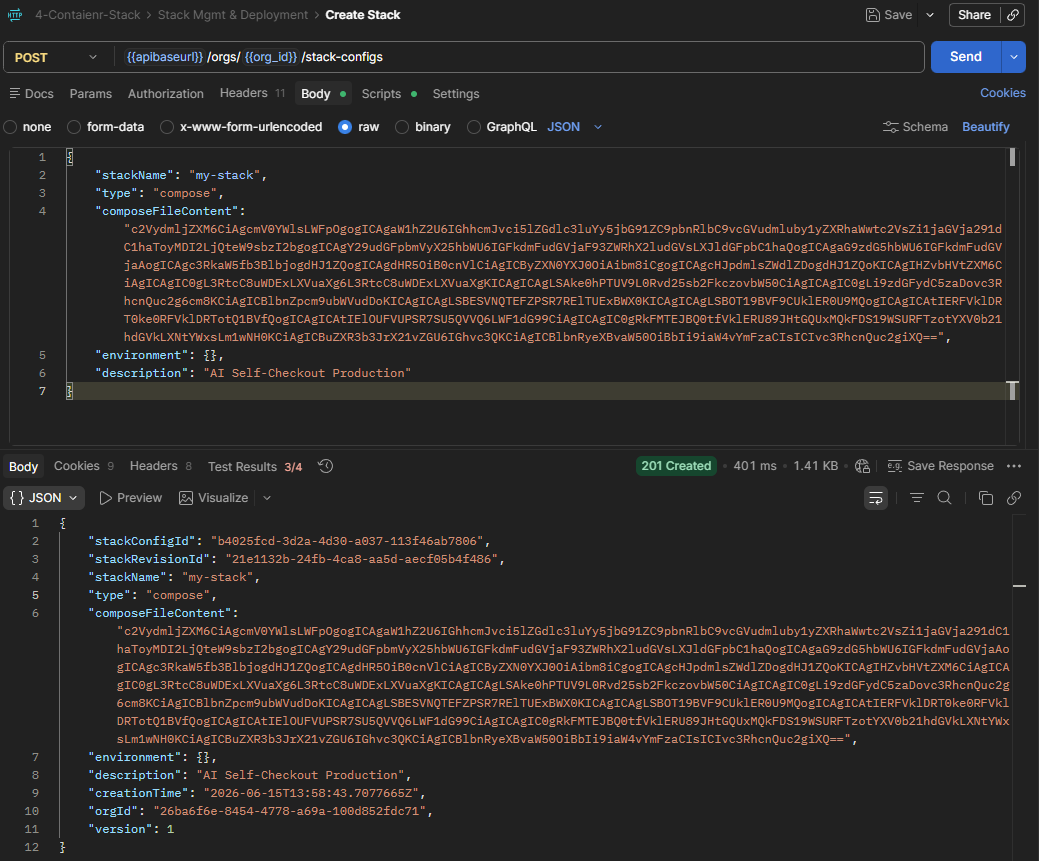1039x861 pixels.
Task: Click the request description "AI Self-Checkout Production"
Action: [307, 373]
